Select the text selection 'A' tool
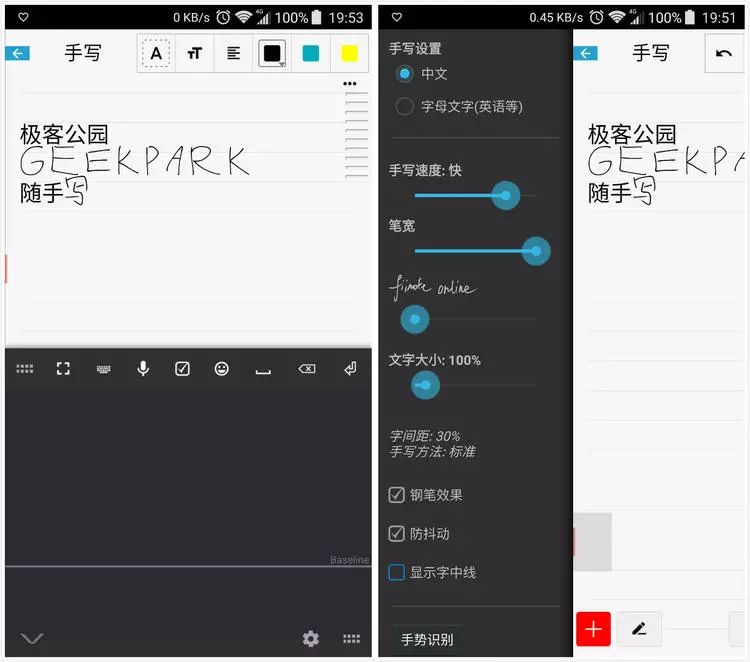The width and height of the screenshot is (750, 662). 156,54
